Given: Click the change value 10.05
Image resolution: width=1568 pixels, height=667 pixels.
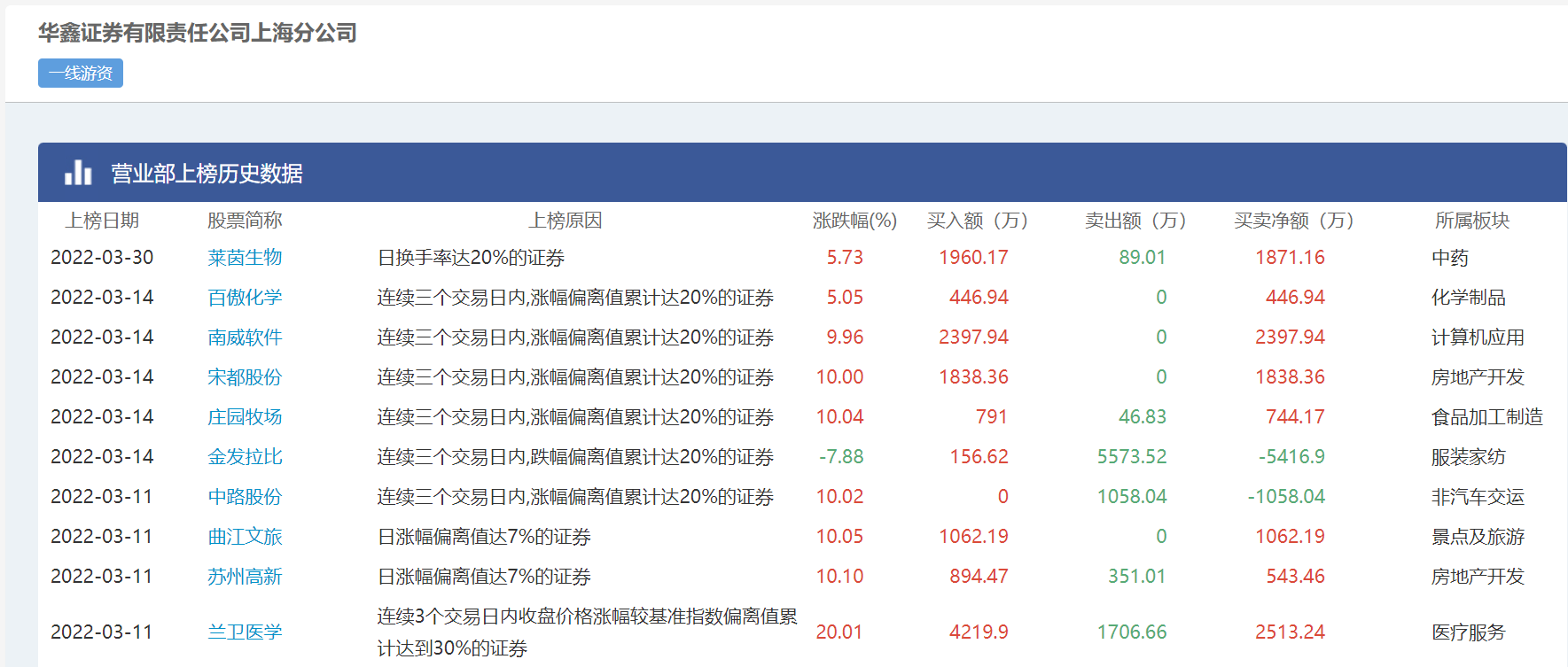Looking at the screenshot, I should tap(839, 537).
